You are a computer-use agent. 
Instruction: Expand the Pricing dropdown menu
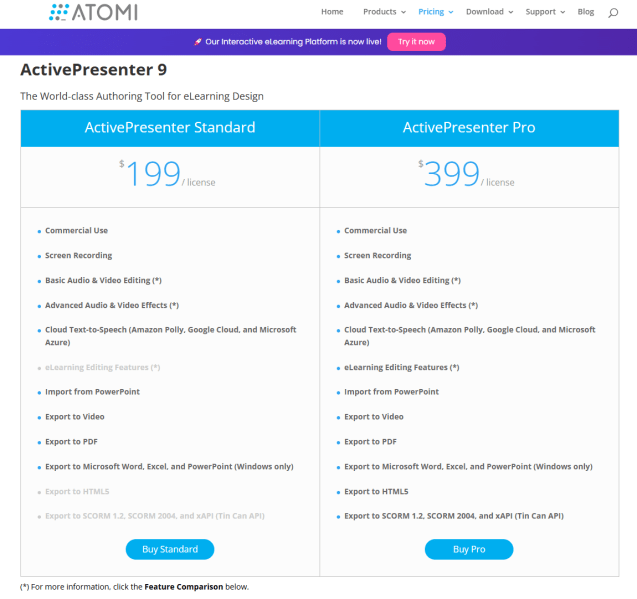436,12
